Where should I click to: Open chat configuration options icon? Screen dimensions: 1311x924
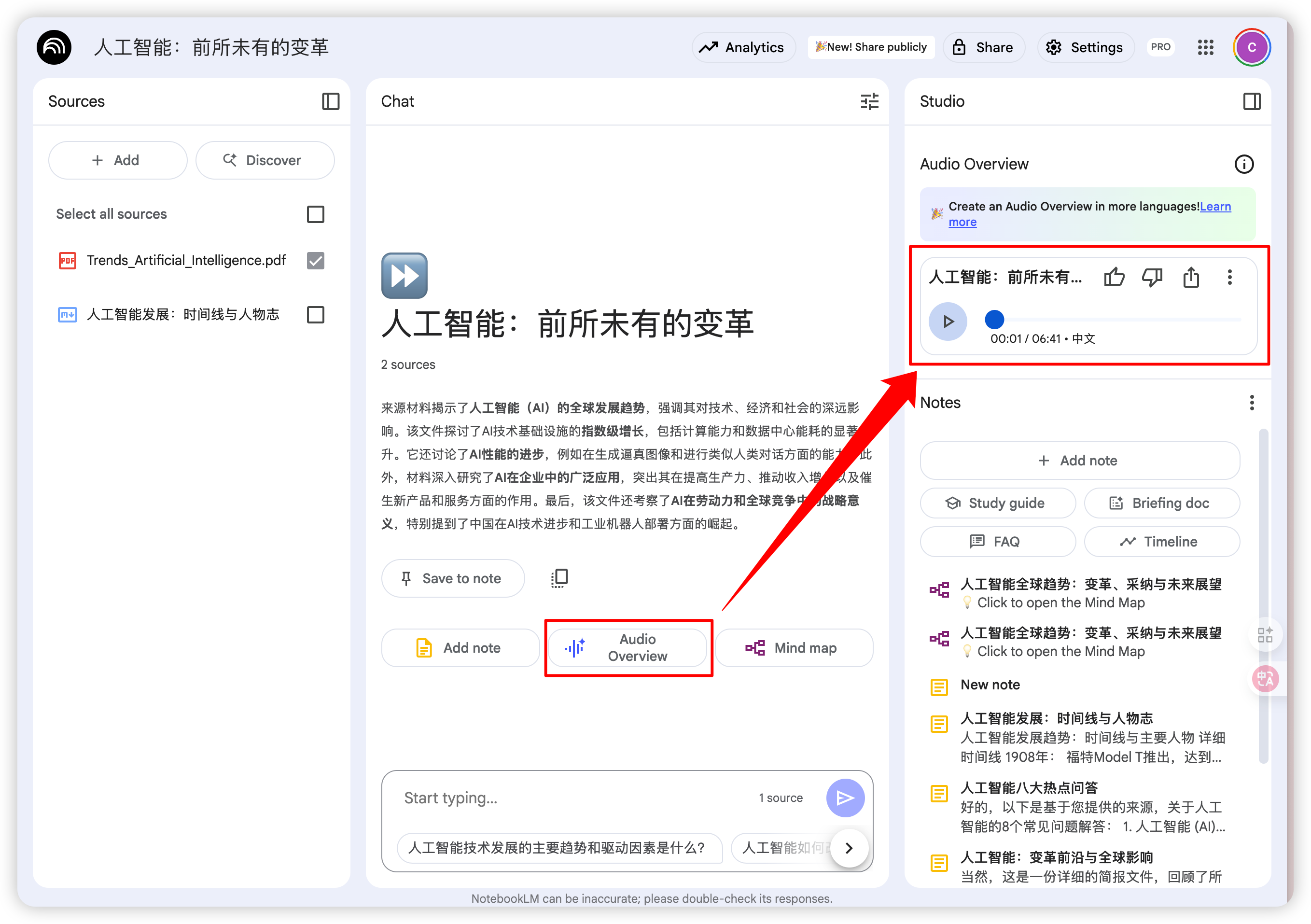point(869,101)
